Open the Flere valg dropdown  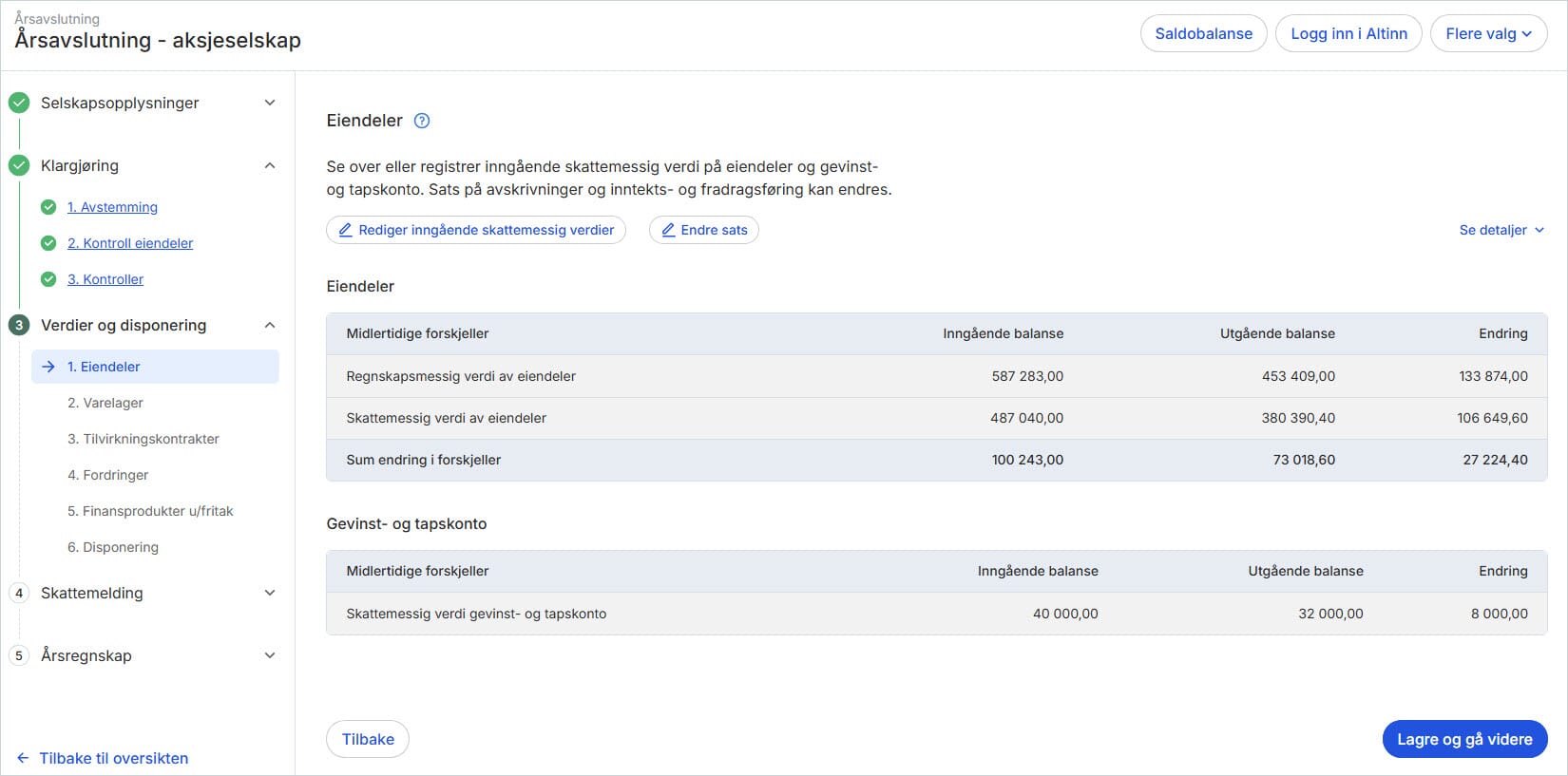tap(1487, 33)
